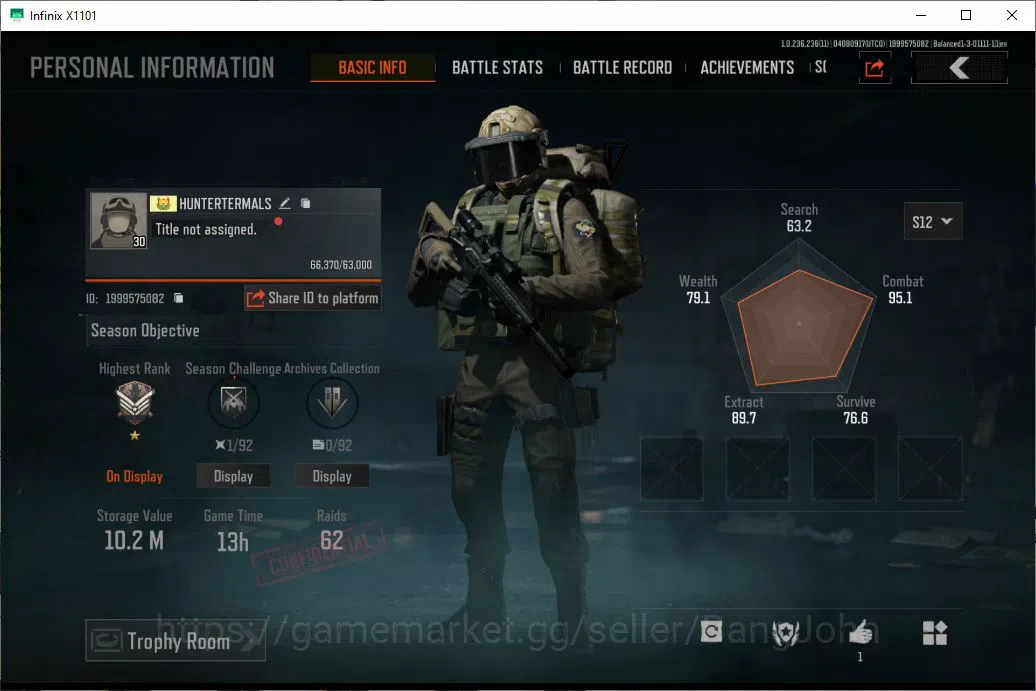
Task: Click the Game Time 13h figure
Action: [233, 542]
